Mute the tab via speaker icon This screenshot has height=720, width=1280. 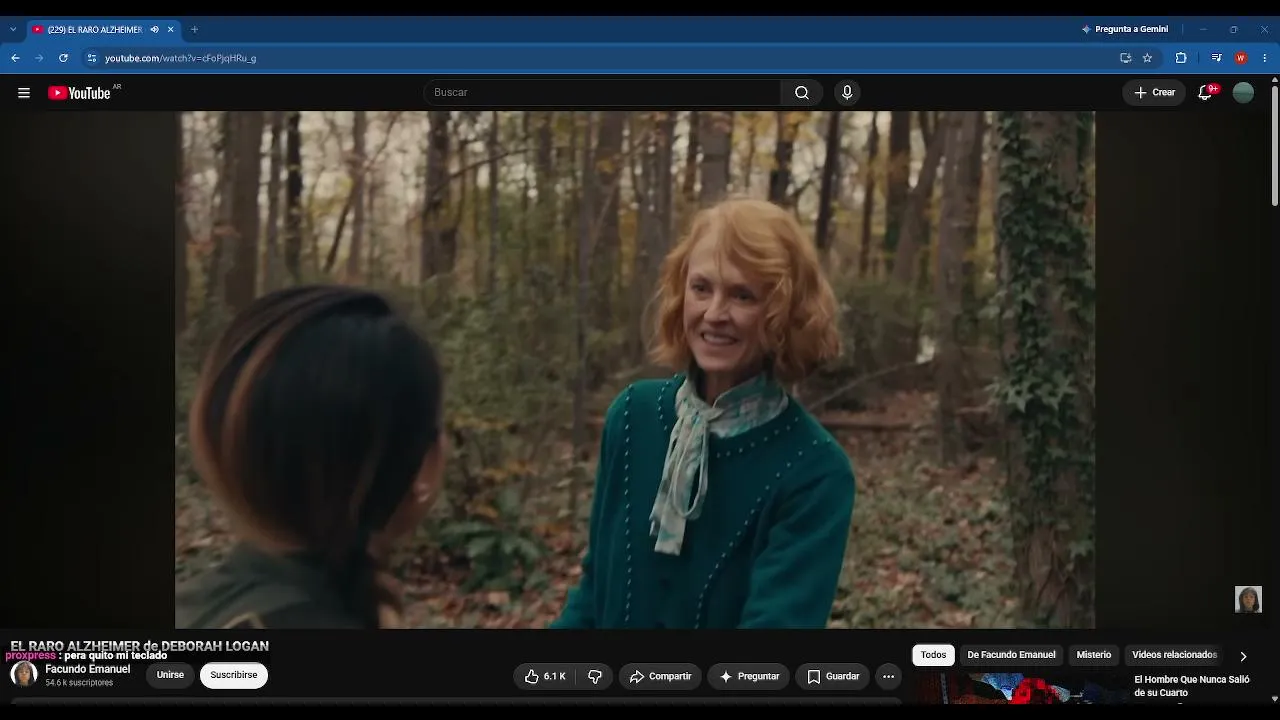154,30
